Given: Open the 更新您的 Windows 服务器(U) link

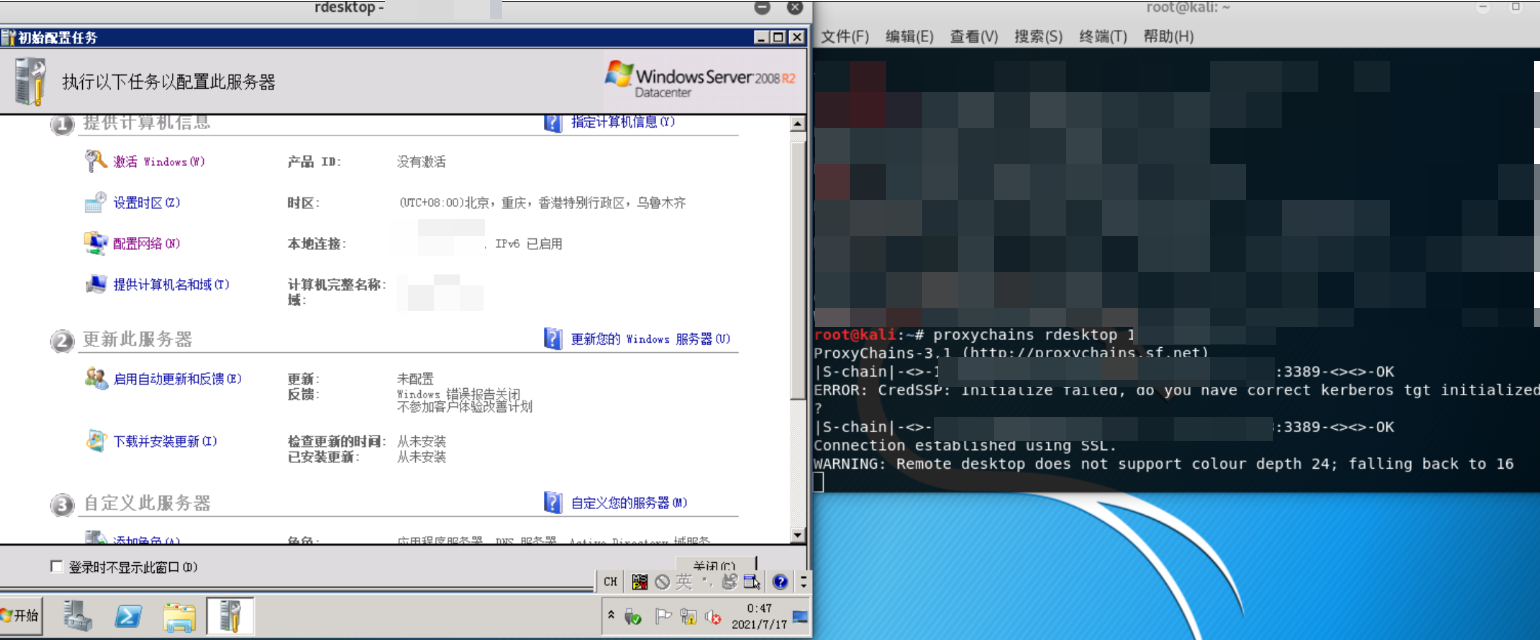Looking at the screenshot, I should [x=651, y=339].
